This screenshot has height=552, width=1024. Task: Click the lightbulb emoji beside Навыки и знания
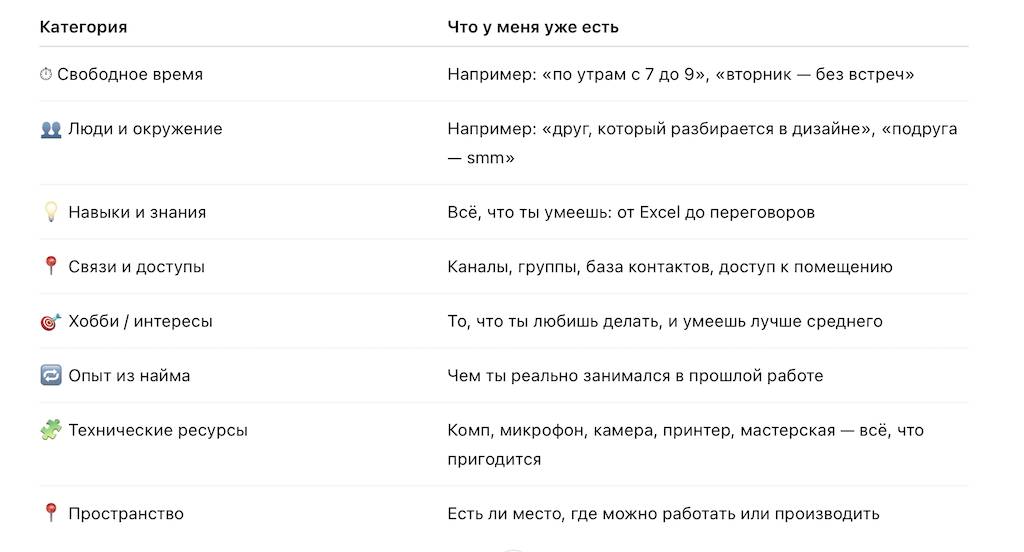(51, 212)
